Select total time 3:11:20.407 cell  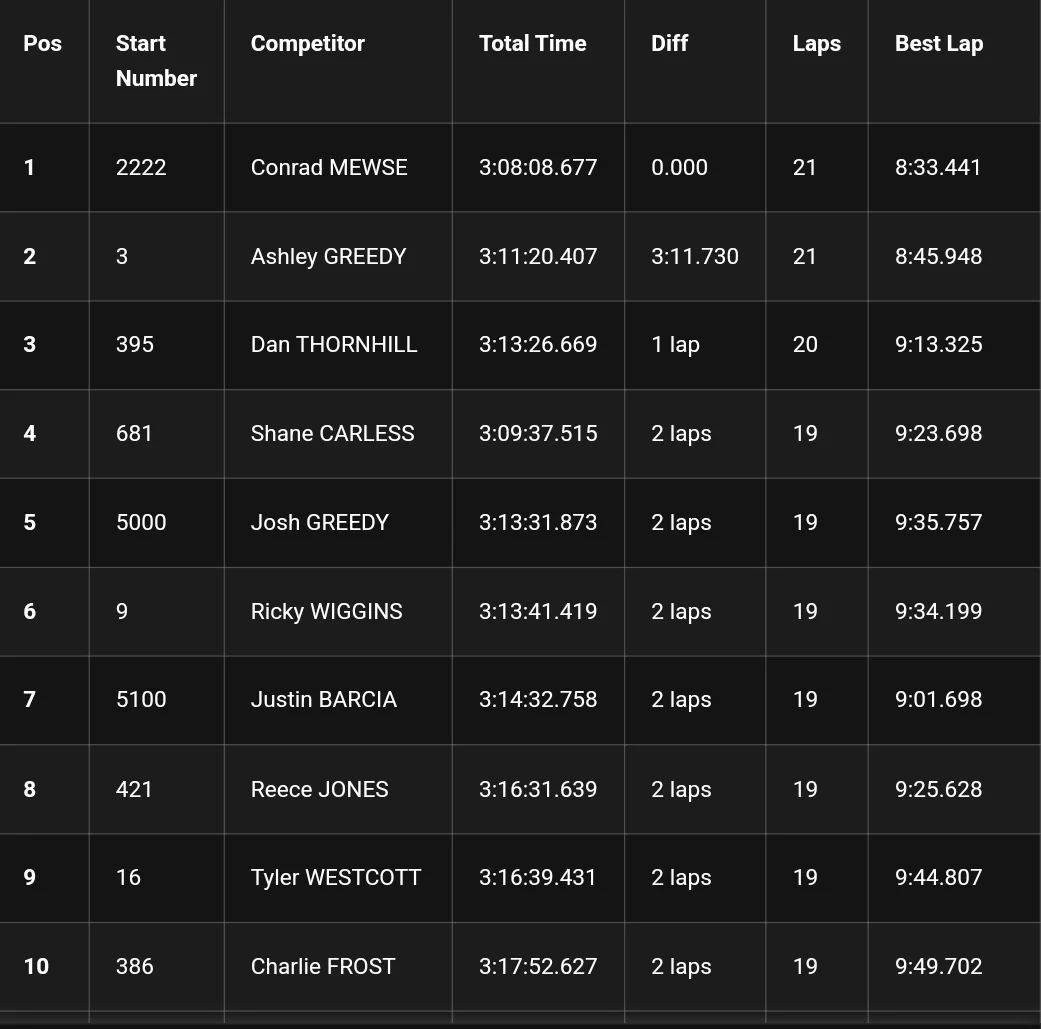[x=537, y=257]
